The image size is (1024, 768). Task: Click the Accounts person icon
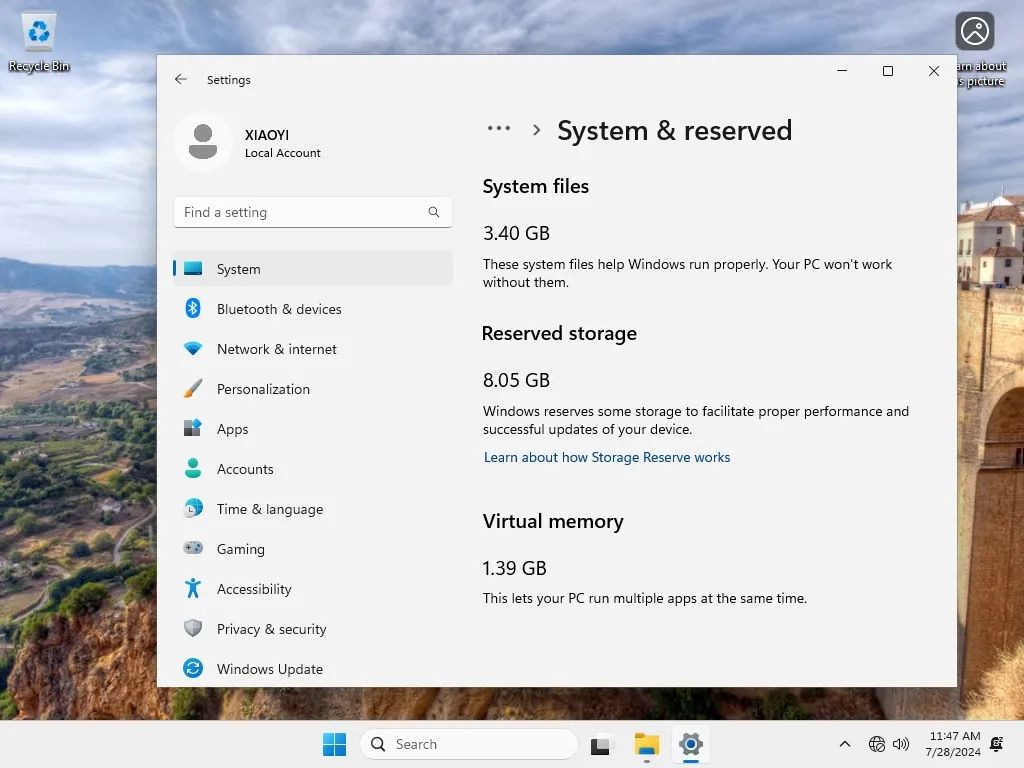[x=193, y=468]
